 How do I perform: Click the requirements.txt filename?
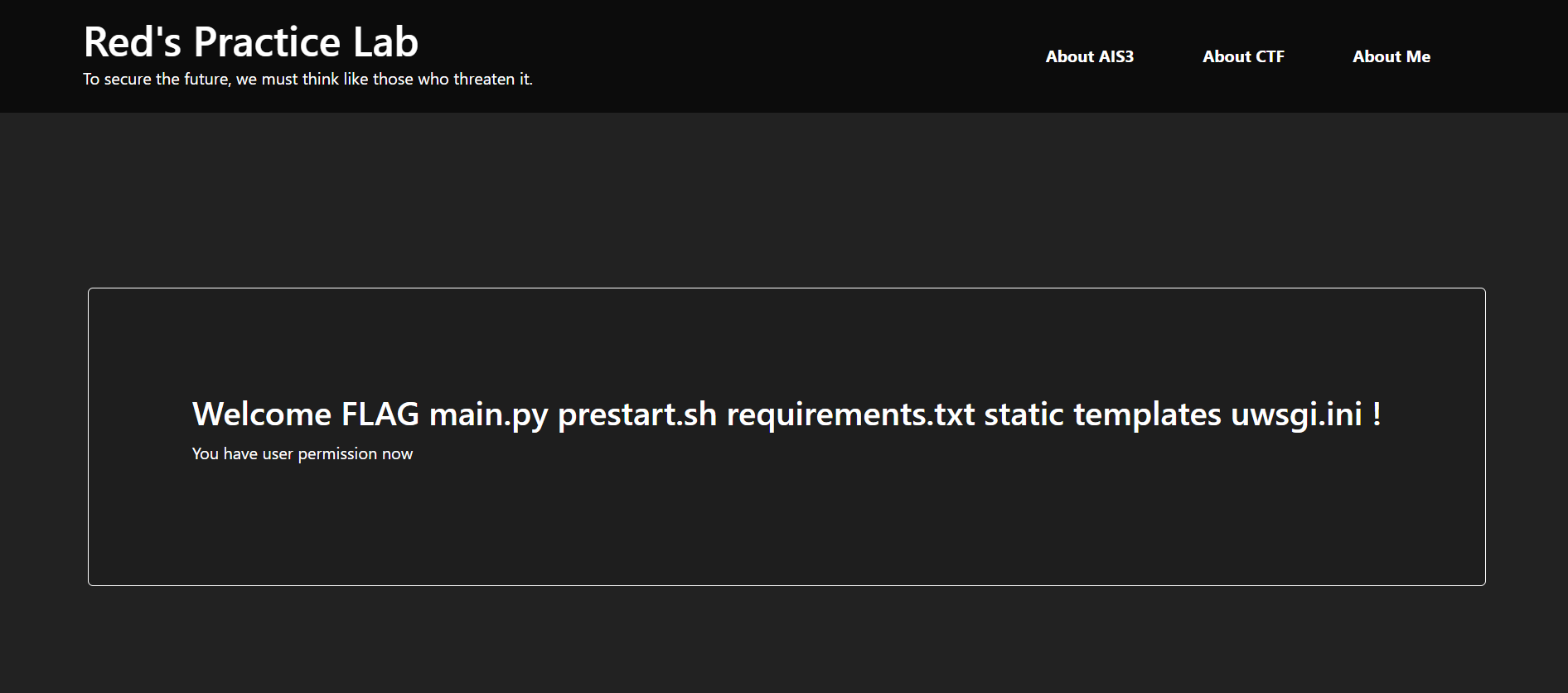pos(850,414)
